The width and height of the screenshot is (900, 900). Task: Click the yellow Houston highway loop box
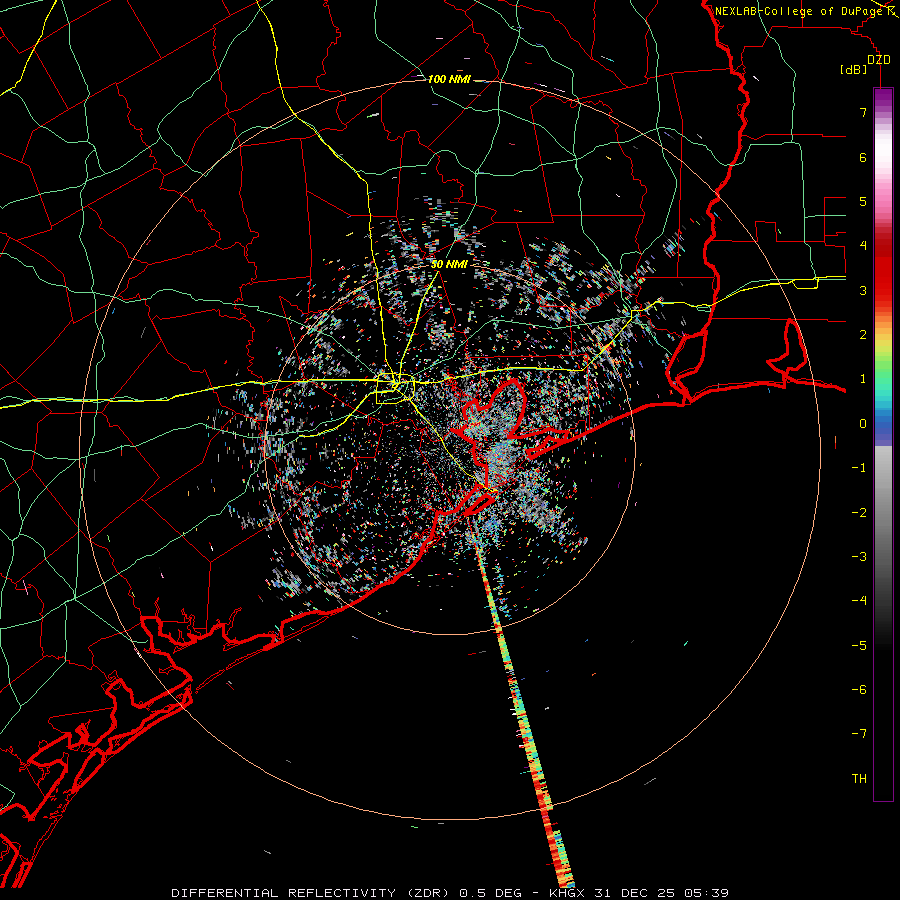[x=395, y=389]
